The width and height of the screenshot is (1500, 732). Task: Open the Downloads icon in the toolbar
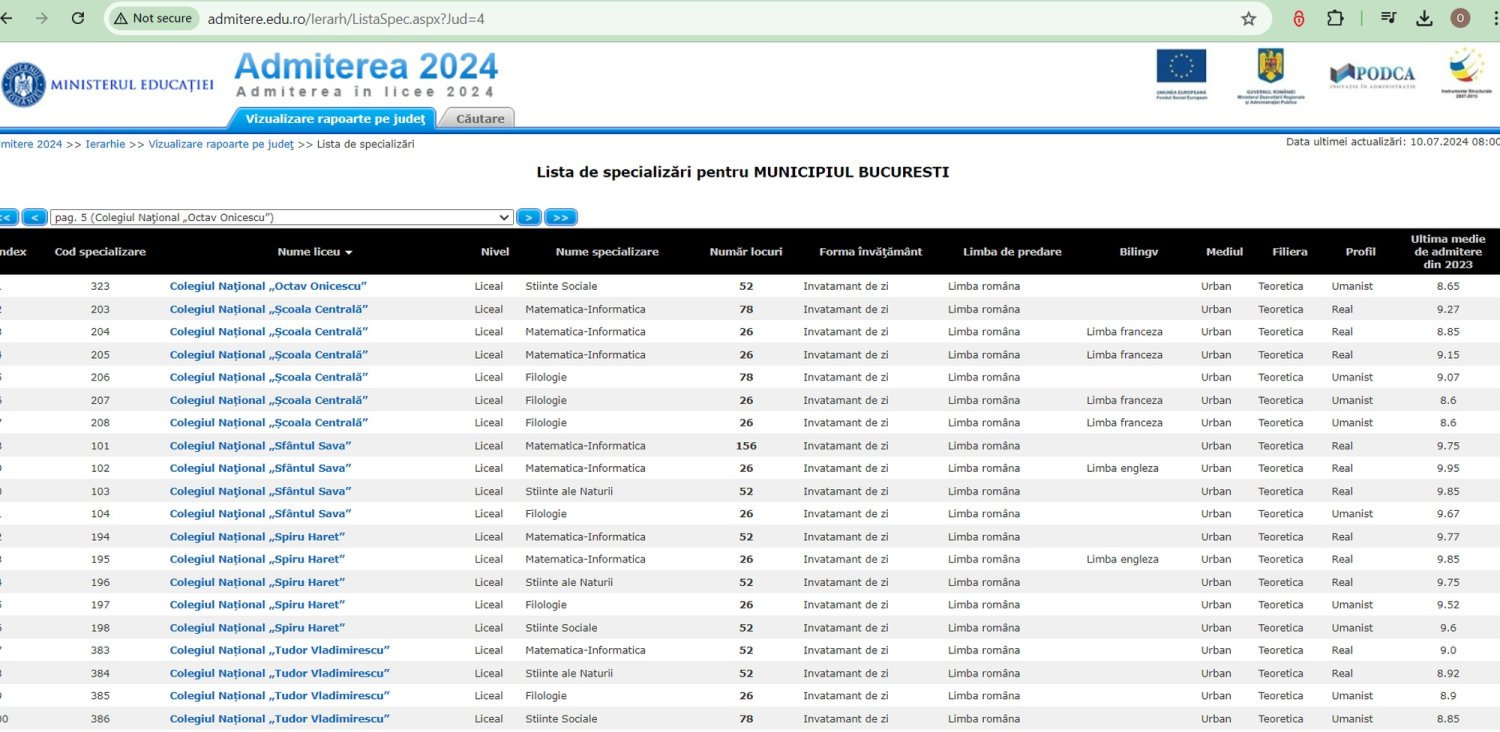click(1424, 17)
